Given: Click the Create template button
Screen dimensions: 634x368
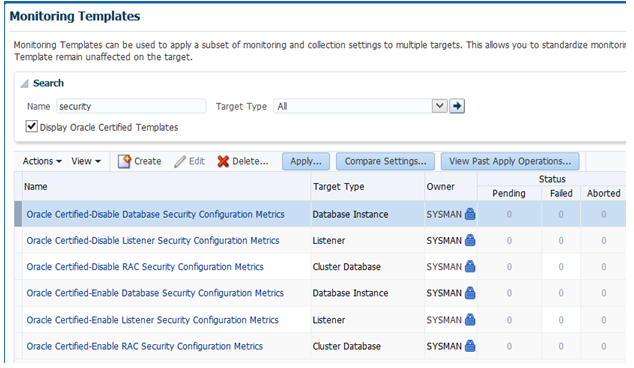Looking at the screenshot, I should point(139,161).
